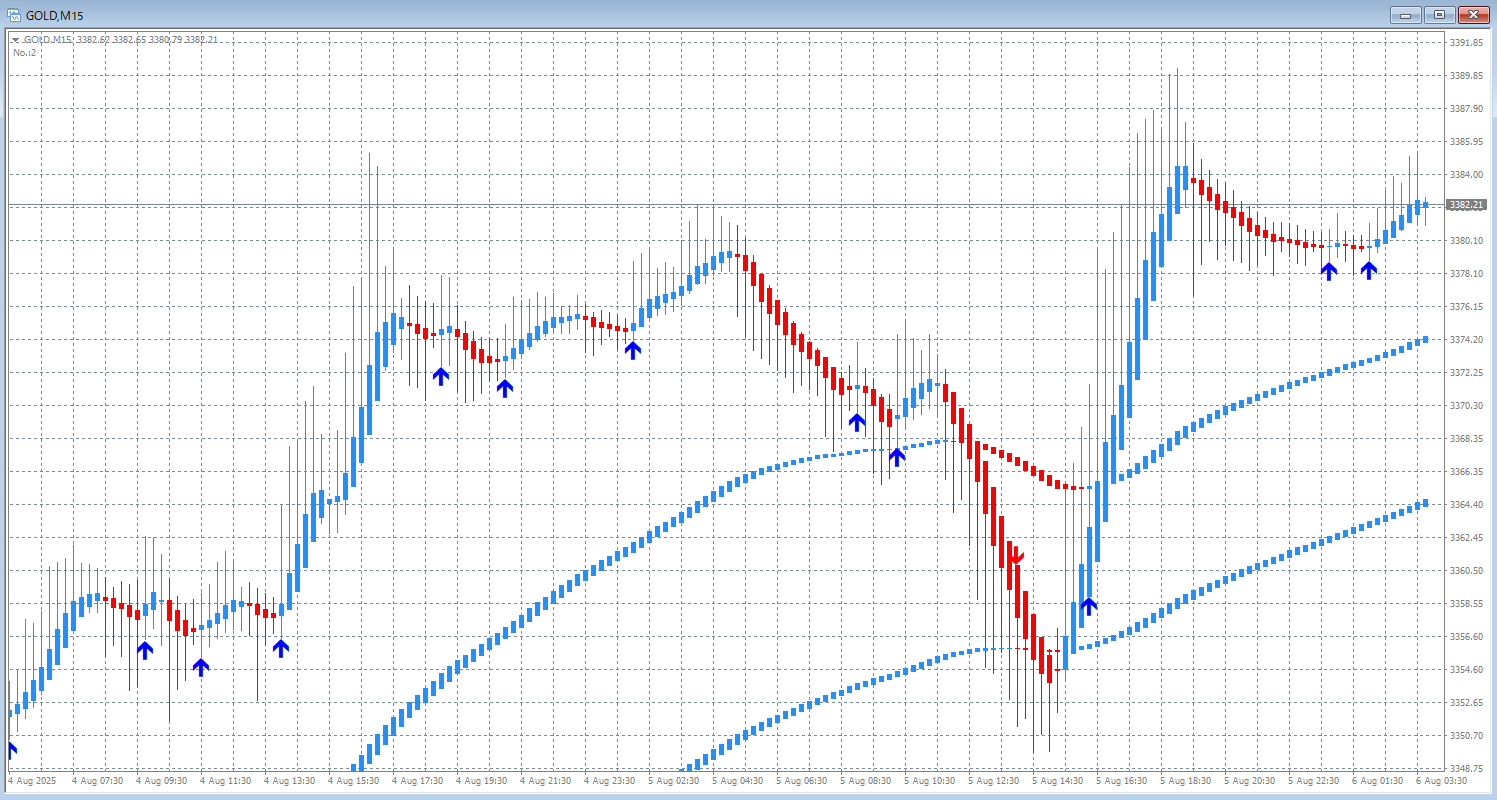This screenshot has width=1497, height=800.
Task: Click time axis label 5 Aug 02:30
Action: 673,781
